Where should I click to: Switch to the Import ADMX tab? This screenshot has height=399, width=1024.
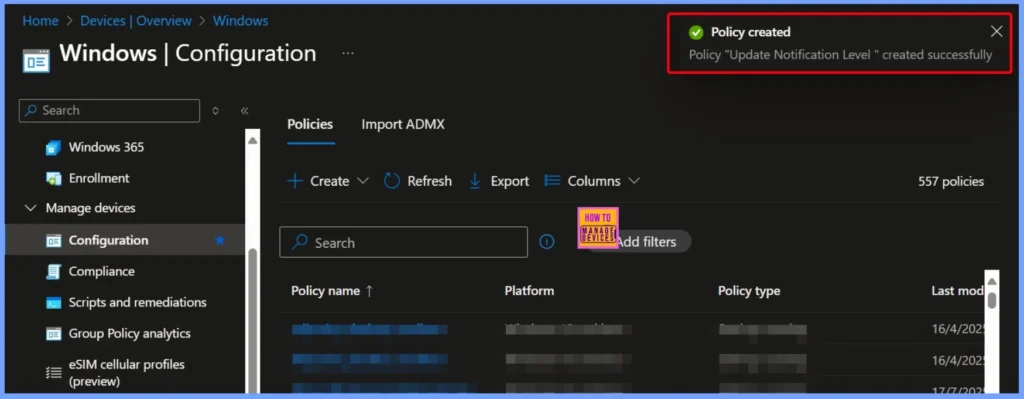[x=403, y=124]
